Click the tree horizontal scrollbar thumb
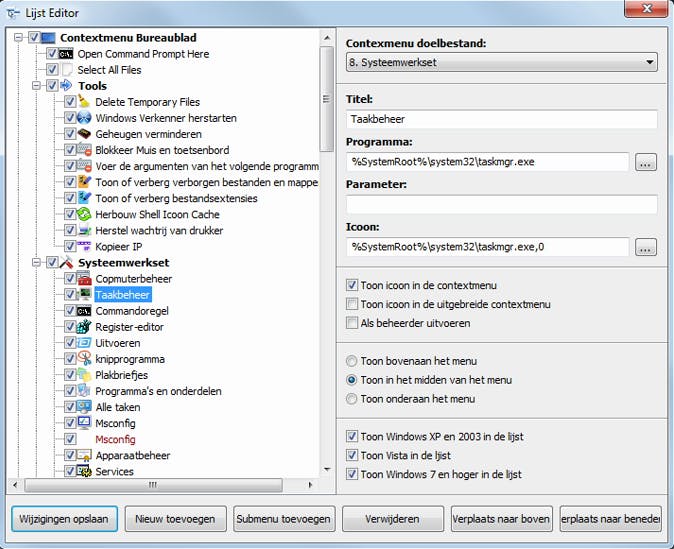The width and height of the screenshot is (674, 549). [153, 485]
